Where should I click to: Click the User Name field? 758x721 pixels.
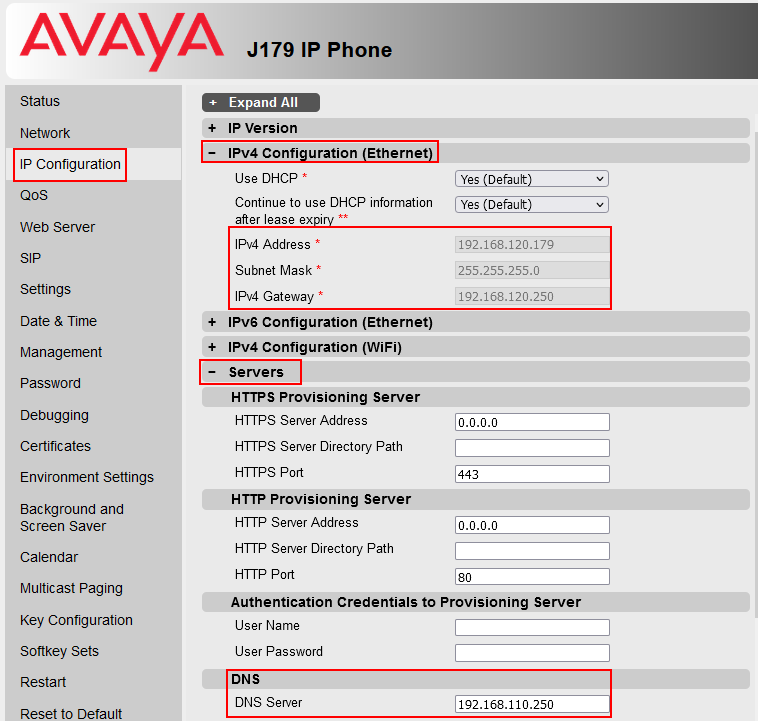click(x=532, y=628)
